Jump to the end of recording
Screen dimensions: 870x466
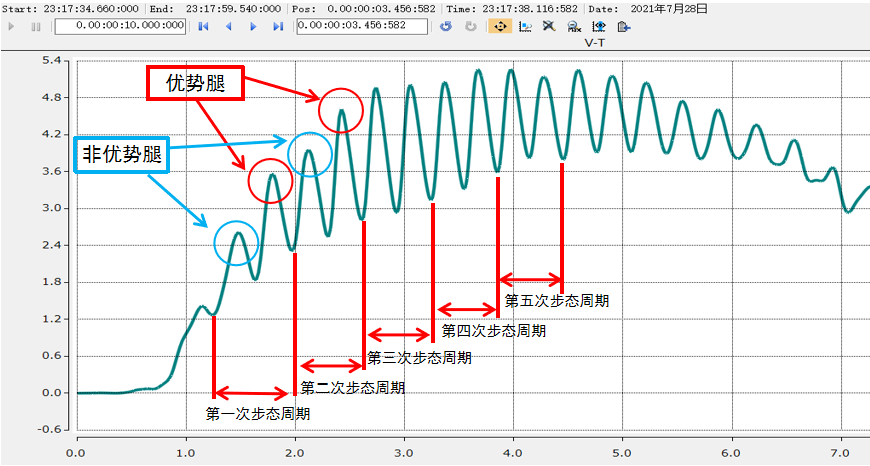pyautogui.click(x=278, y=26)
